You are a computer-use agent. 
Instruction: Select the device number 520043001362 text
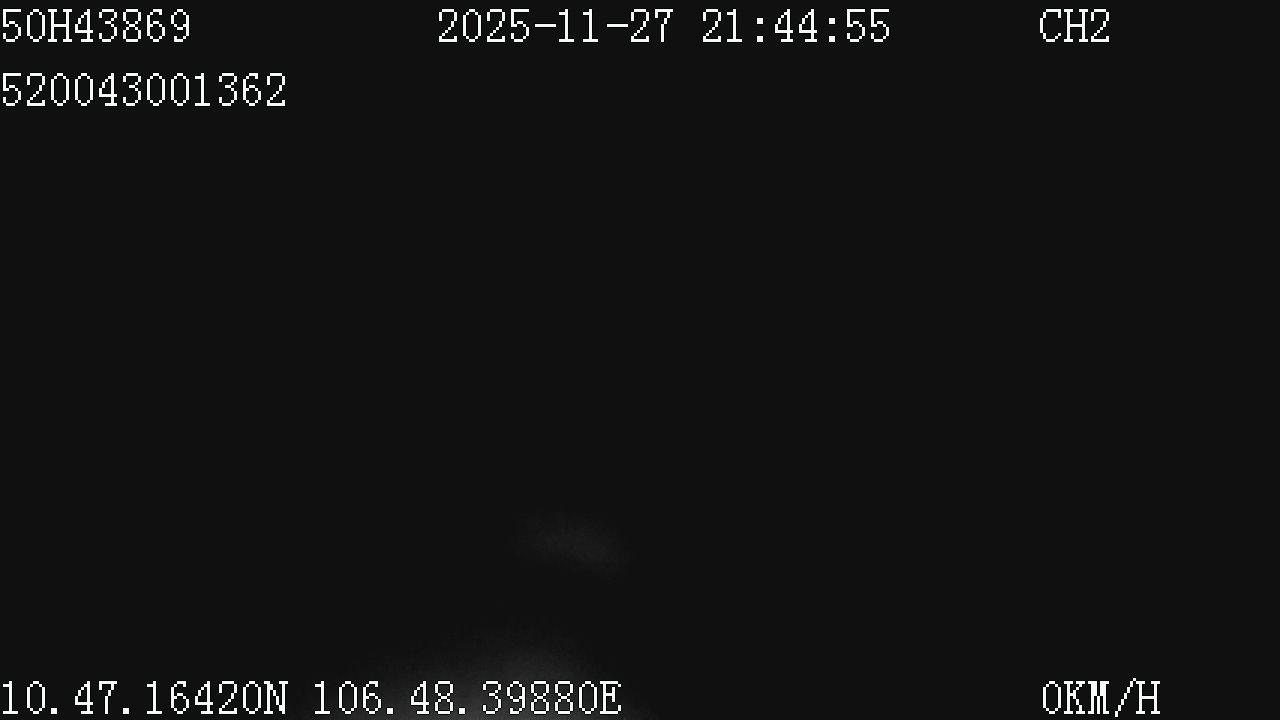tap(144, 91)
